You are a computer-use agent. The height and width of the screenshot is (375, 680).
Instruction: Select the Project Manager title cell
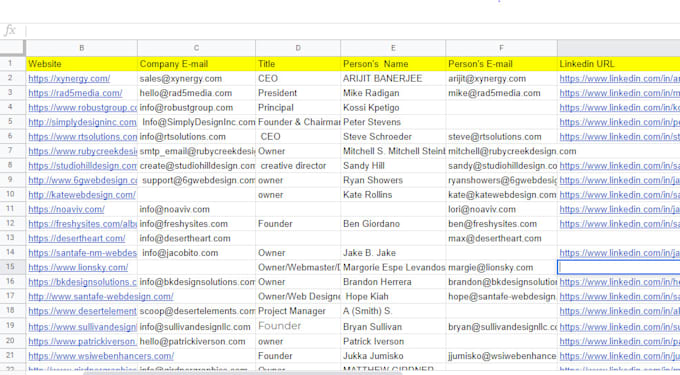pos(298,311)
